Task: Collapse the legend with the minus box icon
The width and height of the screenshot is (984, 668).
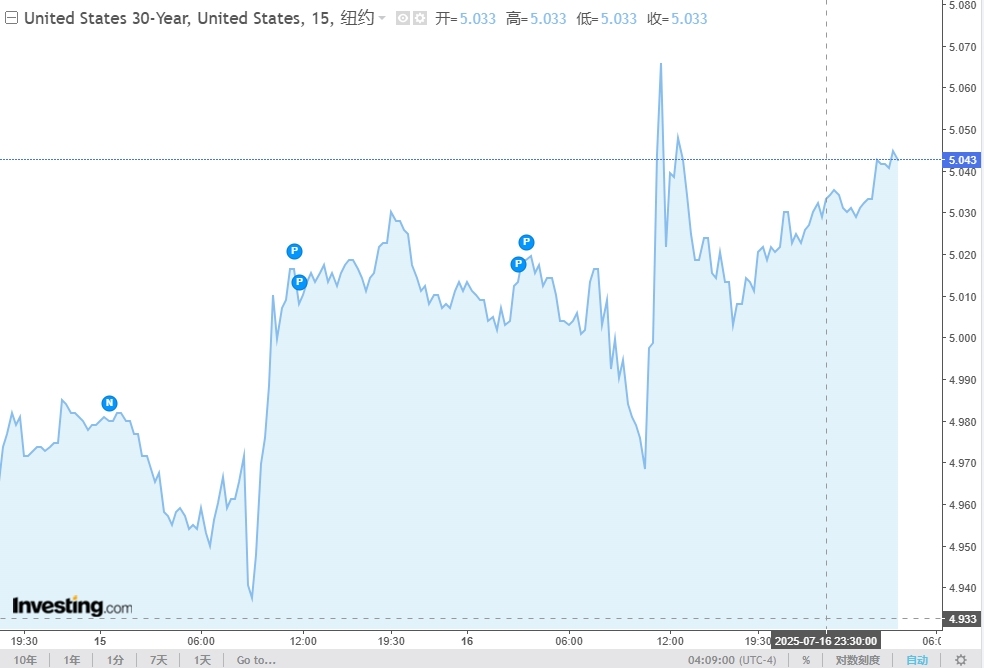Action: click(x=11, y=19)
